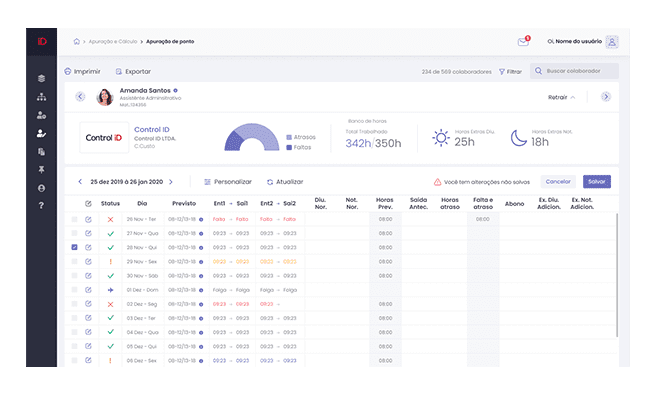Advance to the next date period
This screenshot has height=394, width=653.
171,182
